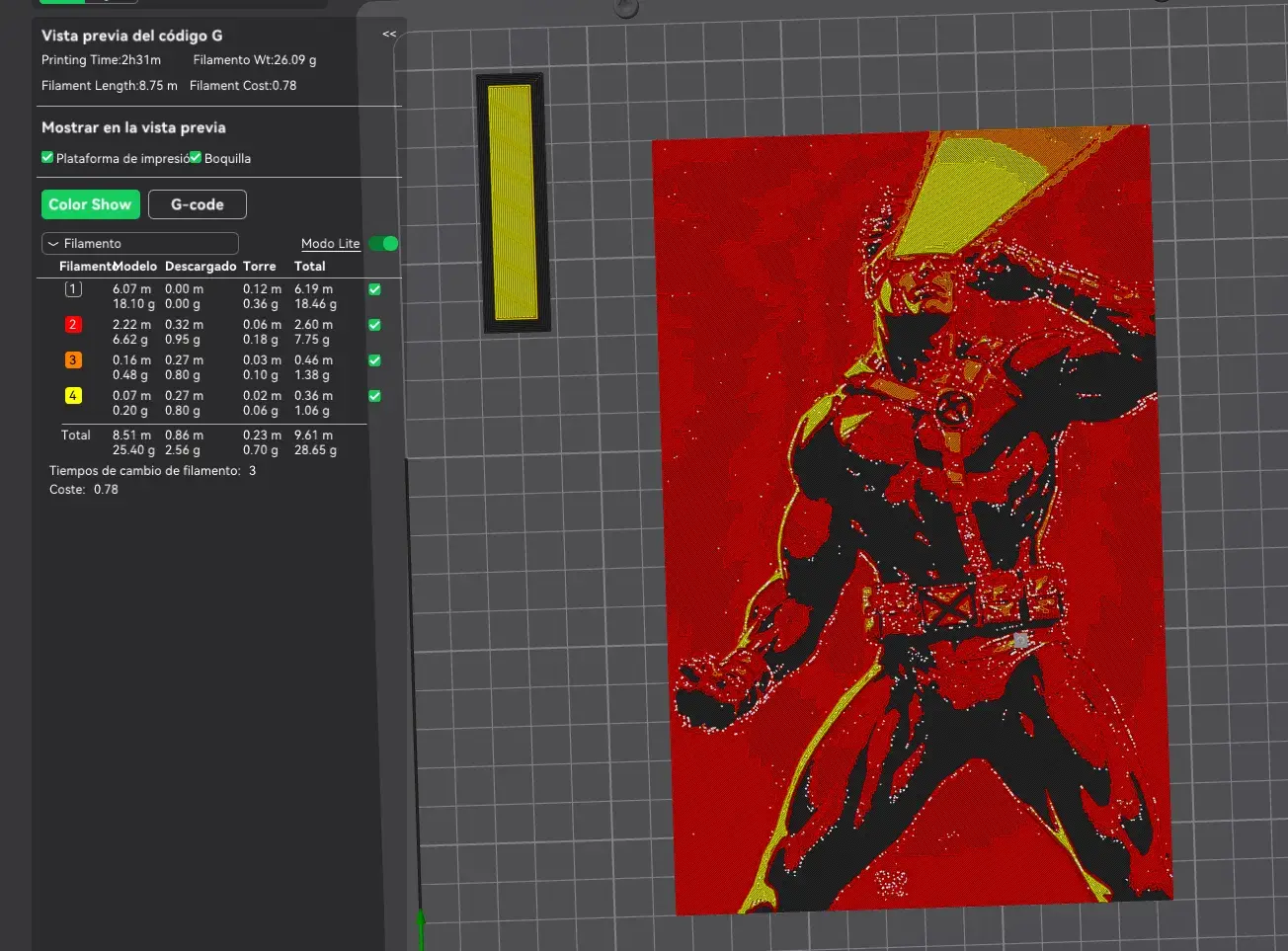Image resolution: width=1288 pixels, height=951 pixels.
Task: Click filament 4 total weight 1.06 g
Action: (312, 411)
